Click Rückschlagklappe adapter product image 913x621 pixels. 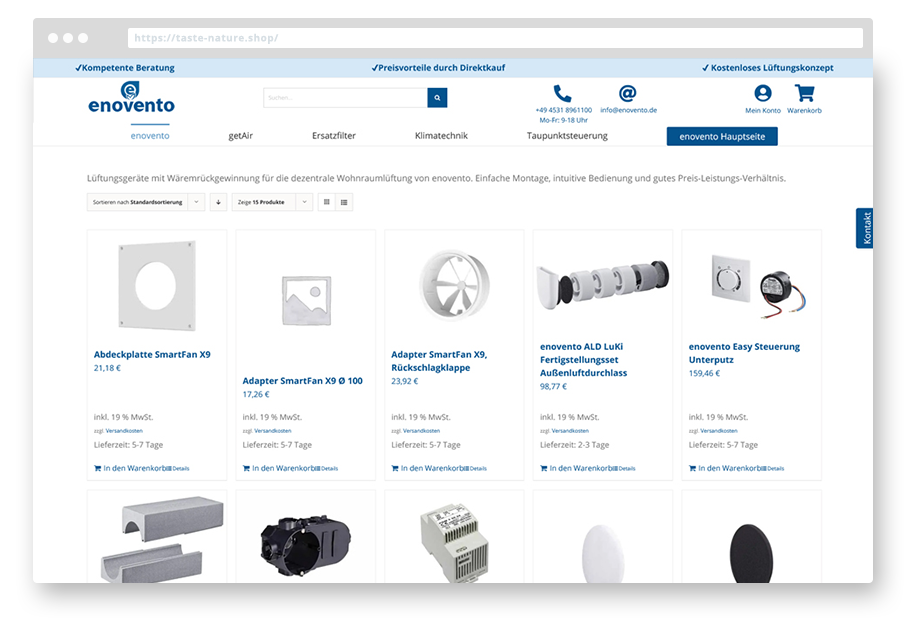pyautogui.click(x=454, y=285)
